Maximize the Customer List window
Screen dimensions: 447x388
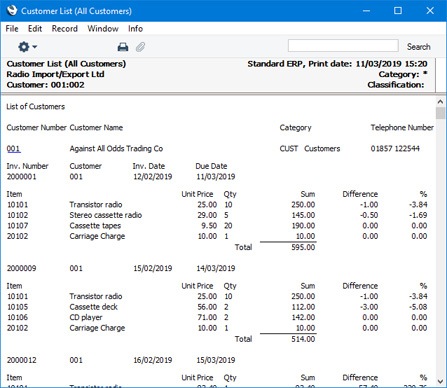(x=398, y=11)
